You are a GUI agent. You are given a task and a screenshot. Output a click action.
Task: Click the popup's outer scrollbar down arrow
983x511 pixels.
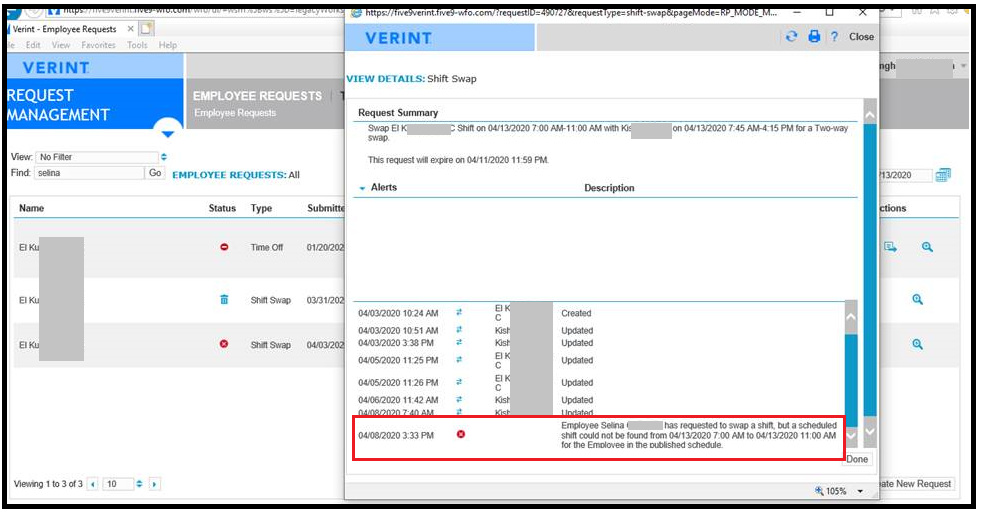[x=870, y=431]
